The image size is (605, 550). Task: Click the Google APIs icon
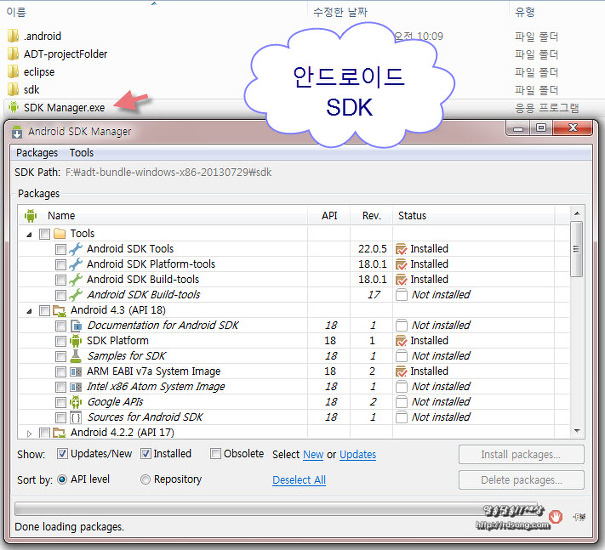tap(76, 402)
